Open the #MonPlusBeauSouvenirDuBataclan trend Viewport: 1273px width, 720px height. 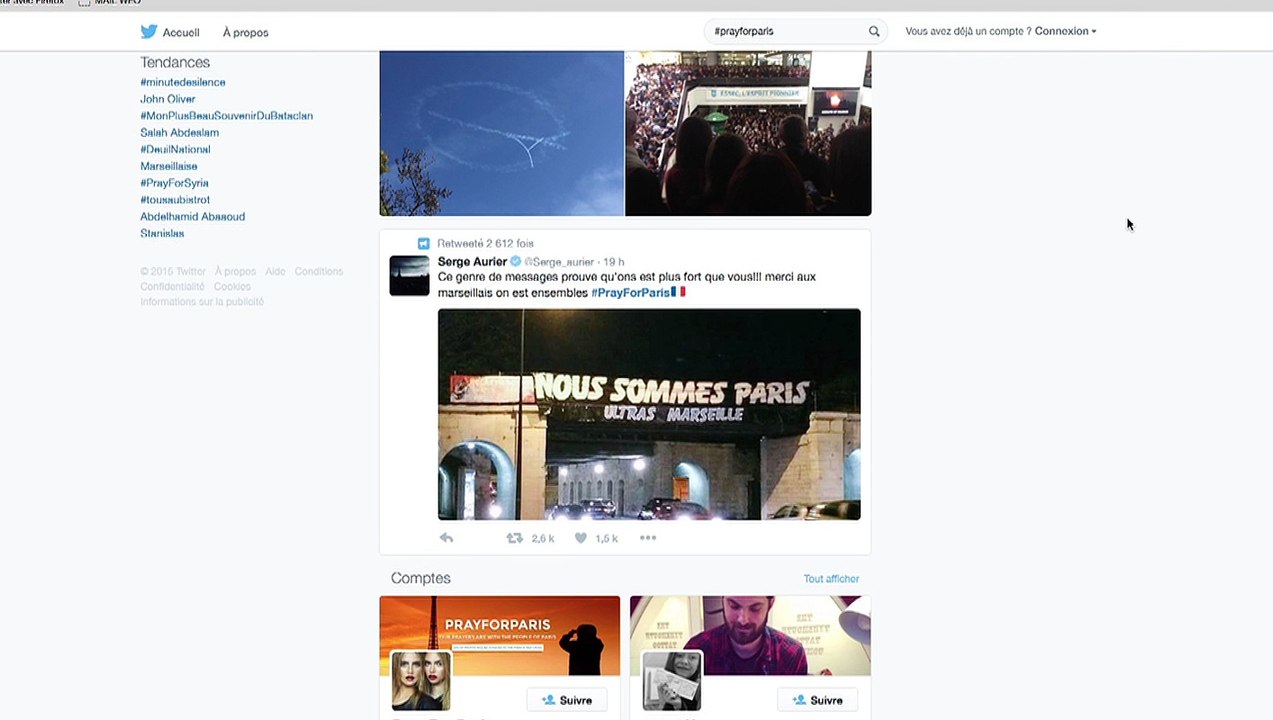(227, 116)
